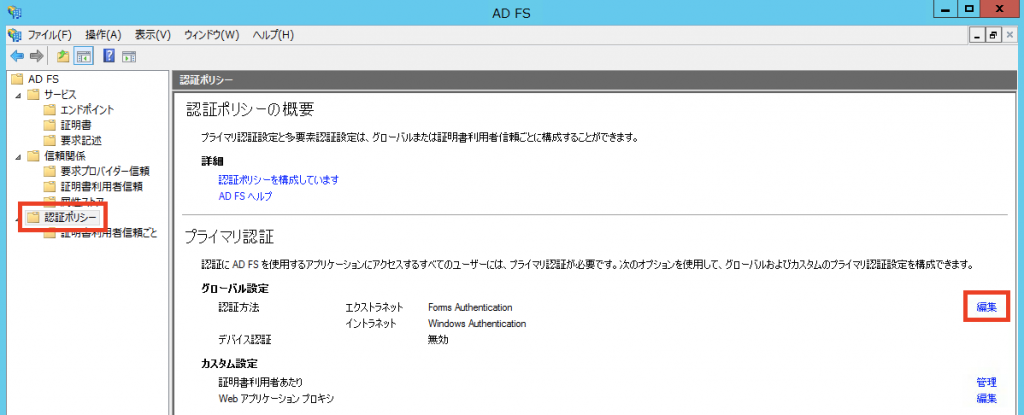
Task: Select the 信頼関係 folder in tree
Action: [65, 156]
